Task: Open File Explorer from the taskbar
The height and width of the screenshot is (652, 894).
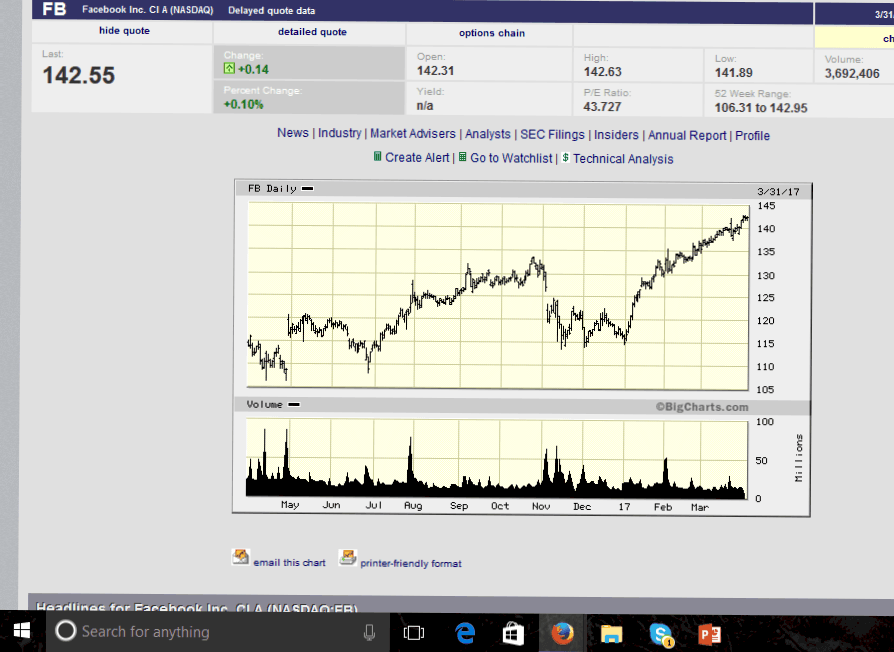Action: click(x=611, y=634)
